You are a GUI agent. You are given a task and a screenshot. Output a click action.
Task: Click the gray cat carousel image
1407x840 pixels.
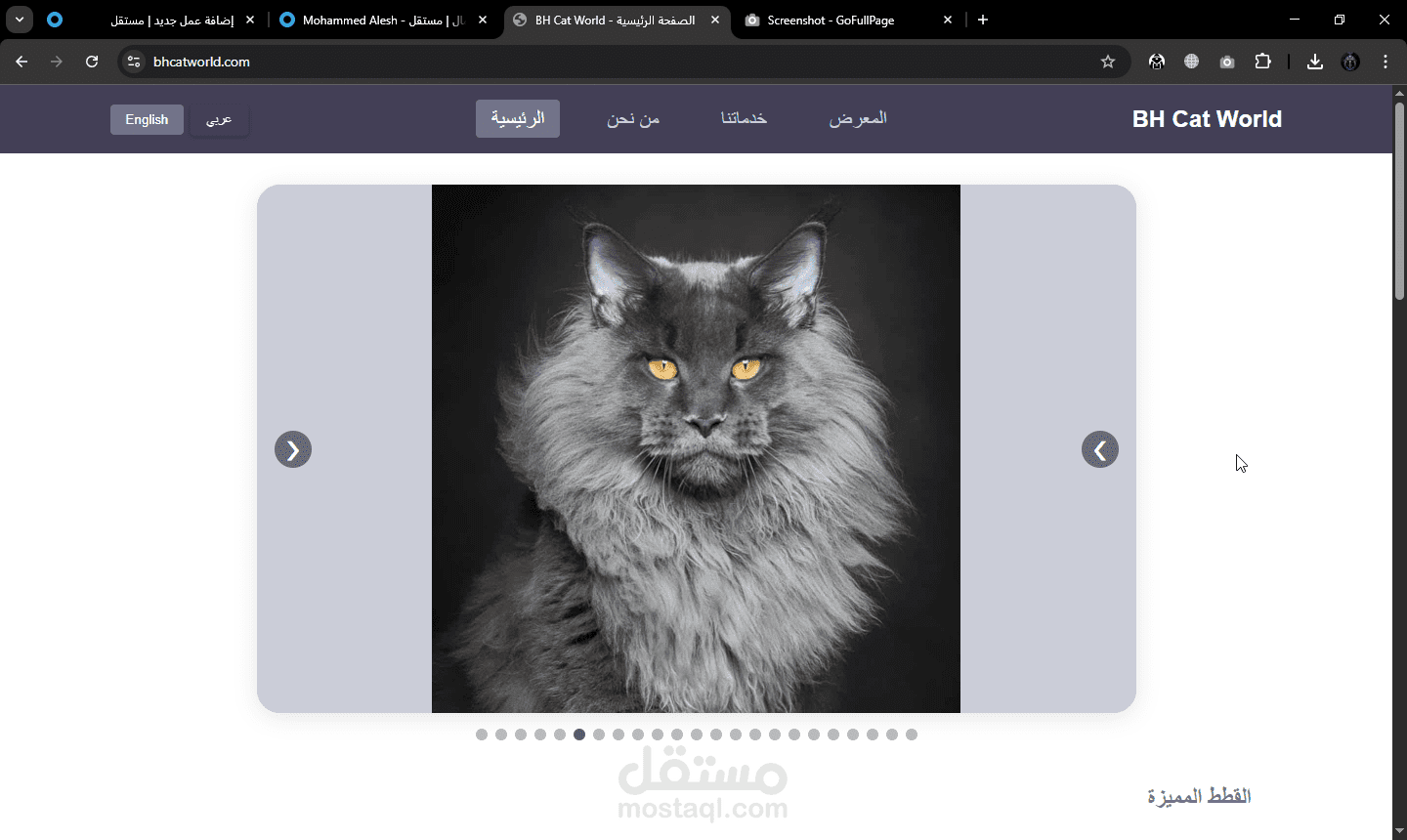696,448
